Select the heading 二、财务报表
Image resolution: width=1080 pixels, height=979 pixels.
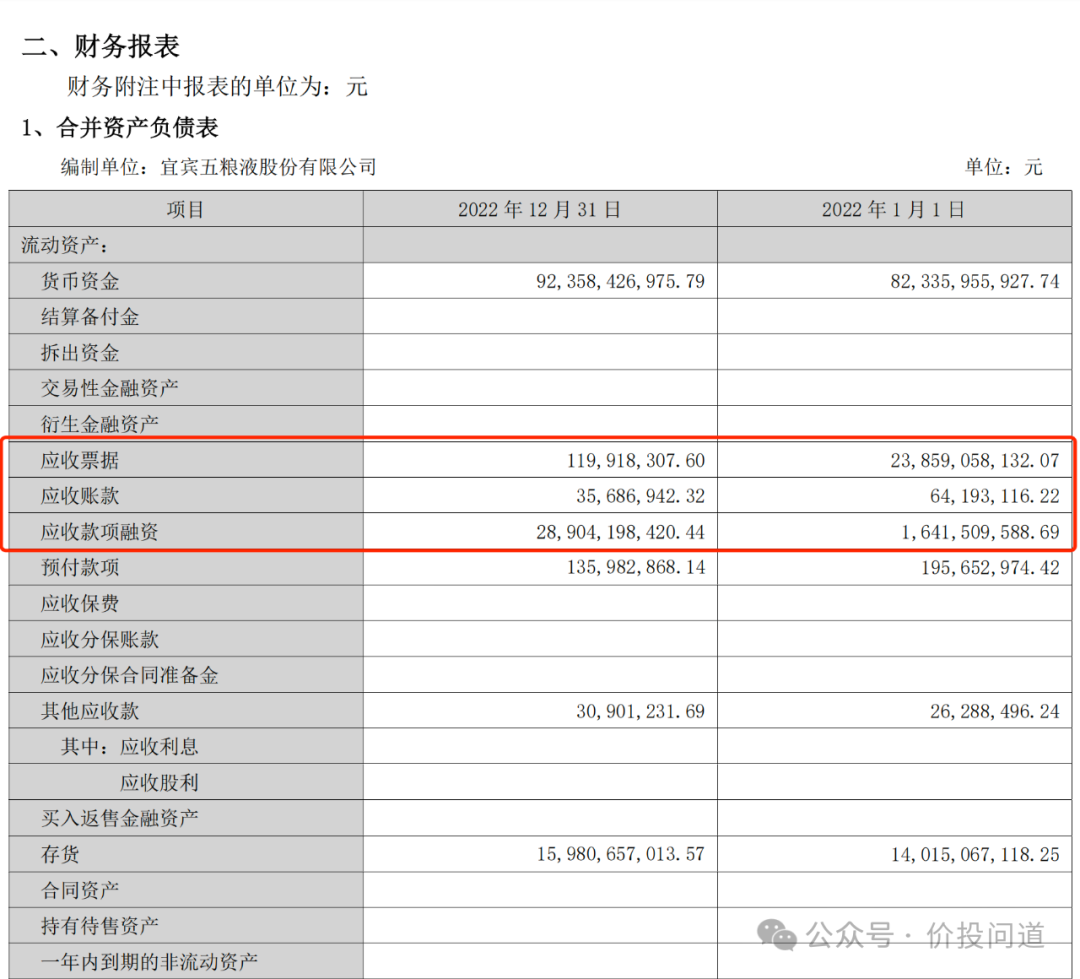pos(101,46)
